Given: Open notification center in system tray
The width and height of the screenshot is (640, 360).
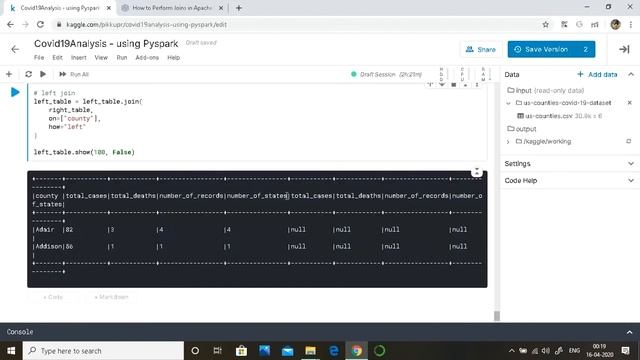Looking at the screenshot, I should pyautogui.click(x=625, y=351).
